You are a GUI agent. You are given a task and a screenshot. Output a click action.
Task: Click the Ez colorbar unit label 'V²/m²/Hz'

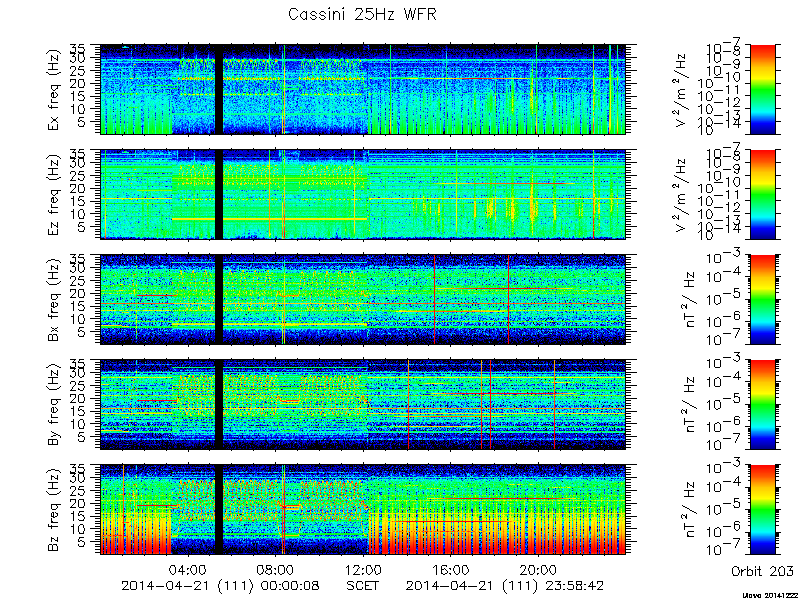click(x=682, y=195)
